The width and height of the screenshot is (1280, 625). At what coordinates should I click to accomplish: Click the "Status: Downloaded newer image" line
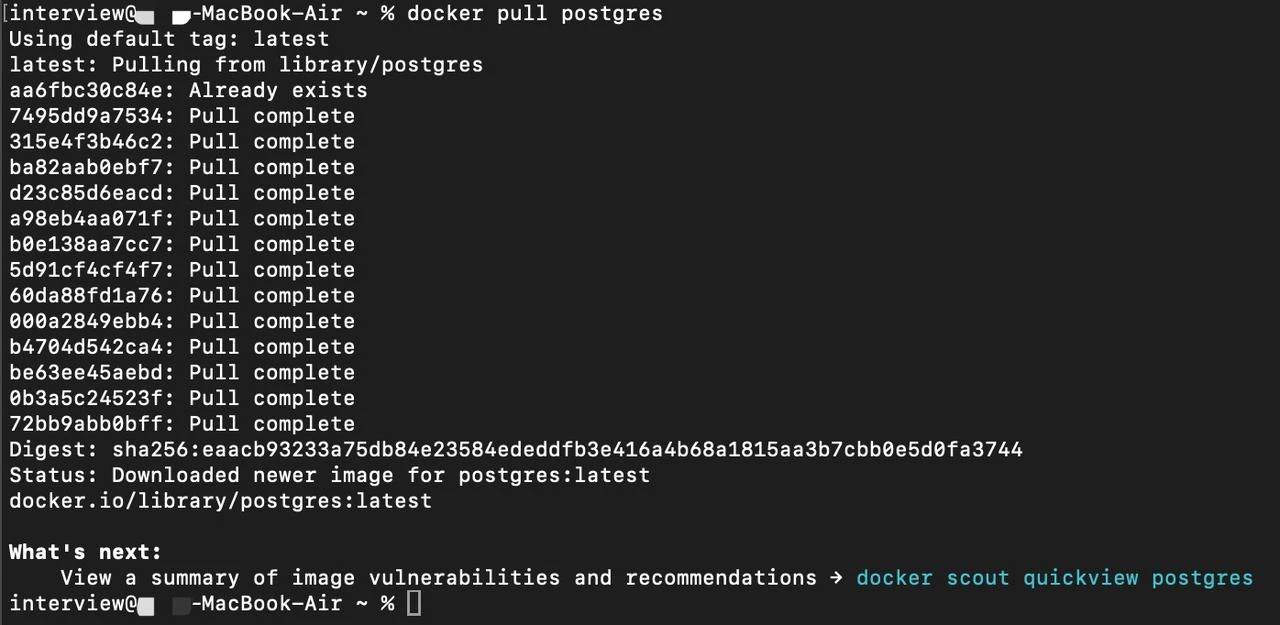pyautogui.click(x=330, y=475)
